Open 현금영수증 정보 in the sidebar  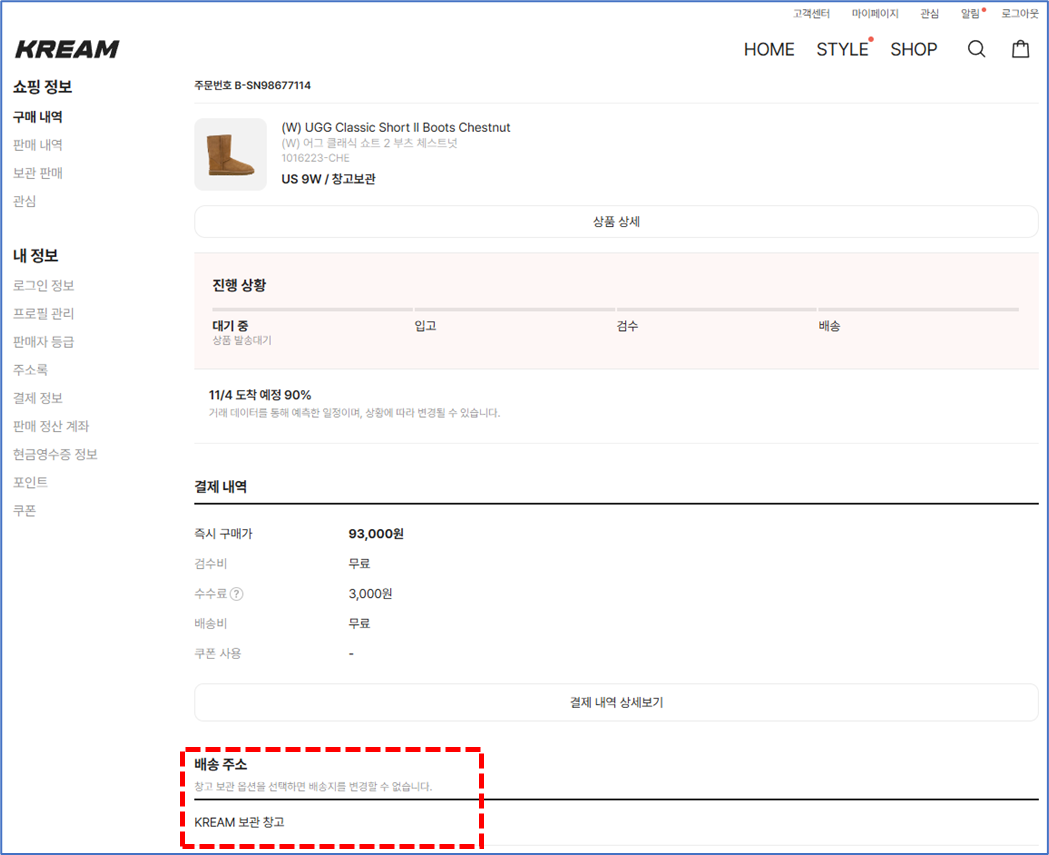point(55,454)
